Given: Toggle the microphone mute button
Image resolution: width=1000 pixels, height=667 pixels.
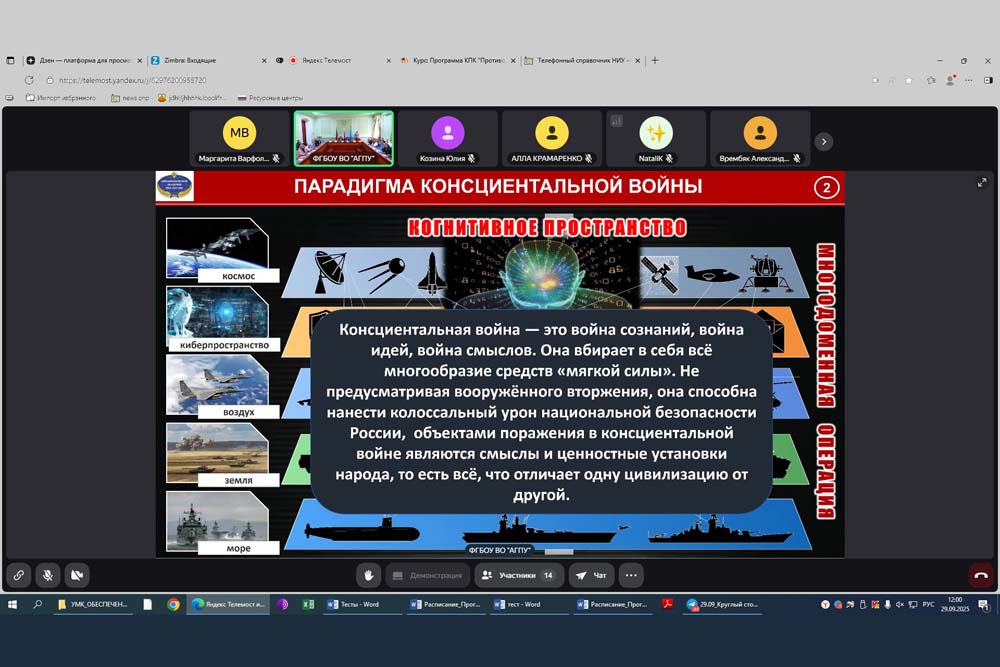Looking at the screenshot, I should [47, 575].
